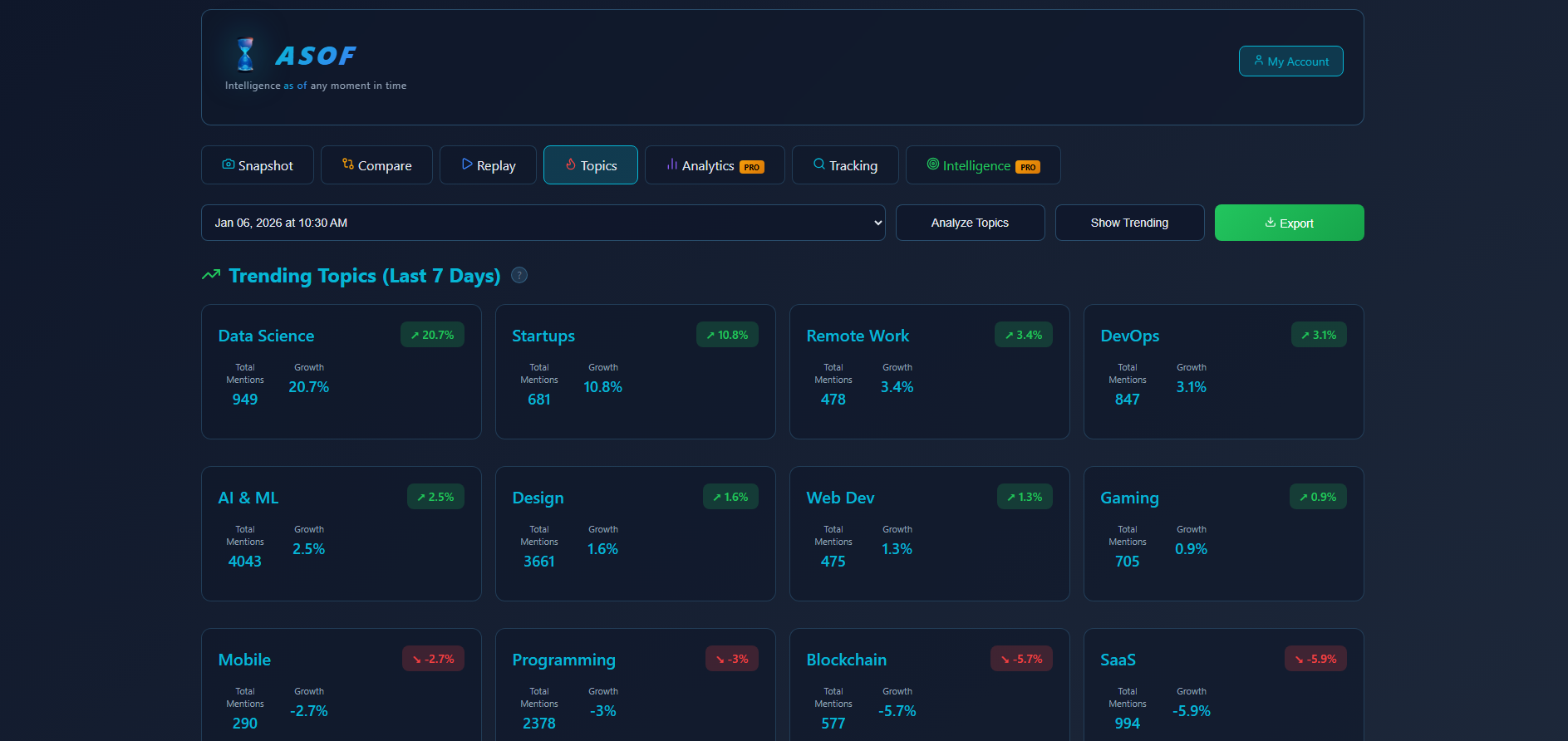This screenshot has height=741, width=1568.
Task: Click the -2.7% decline badge on Mobile
Action: click(x=433, y=659)
